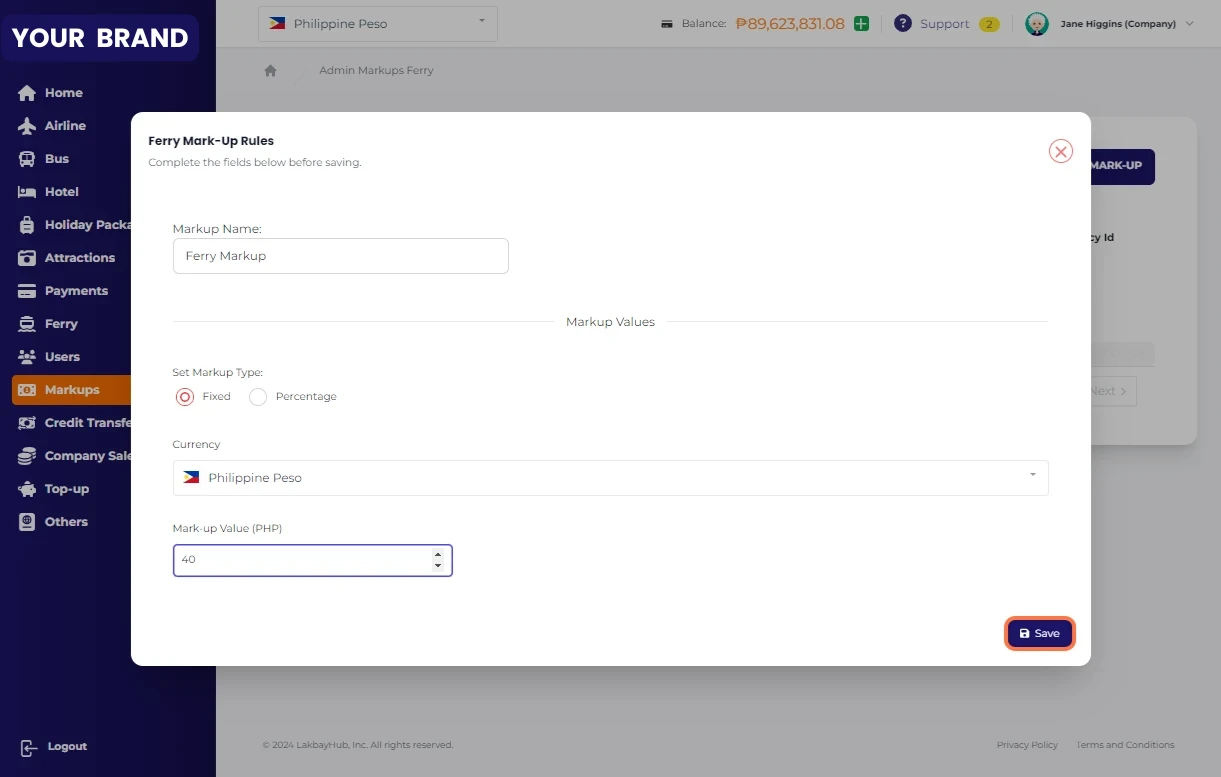
Task: Click the Support question mark icon
Action: 903,24
